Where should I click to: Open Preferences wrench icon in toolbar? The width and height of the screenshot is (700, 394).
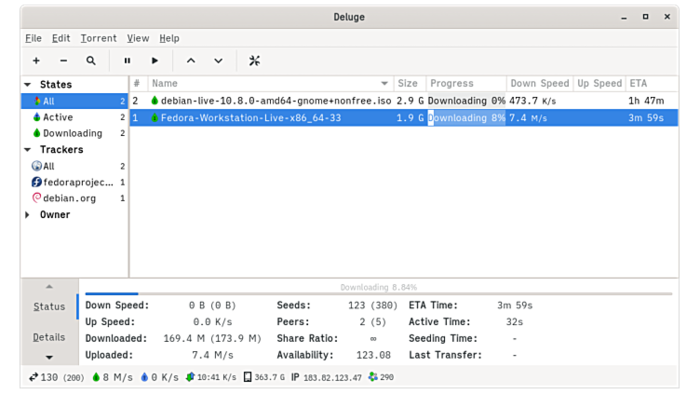tap(254, 61)
